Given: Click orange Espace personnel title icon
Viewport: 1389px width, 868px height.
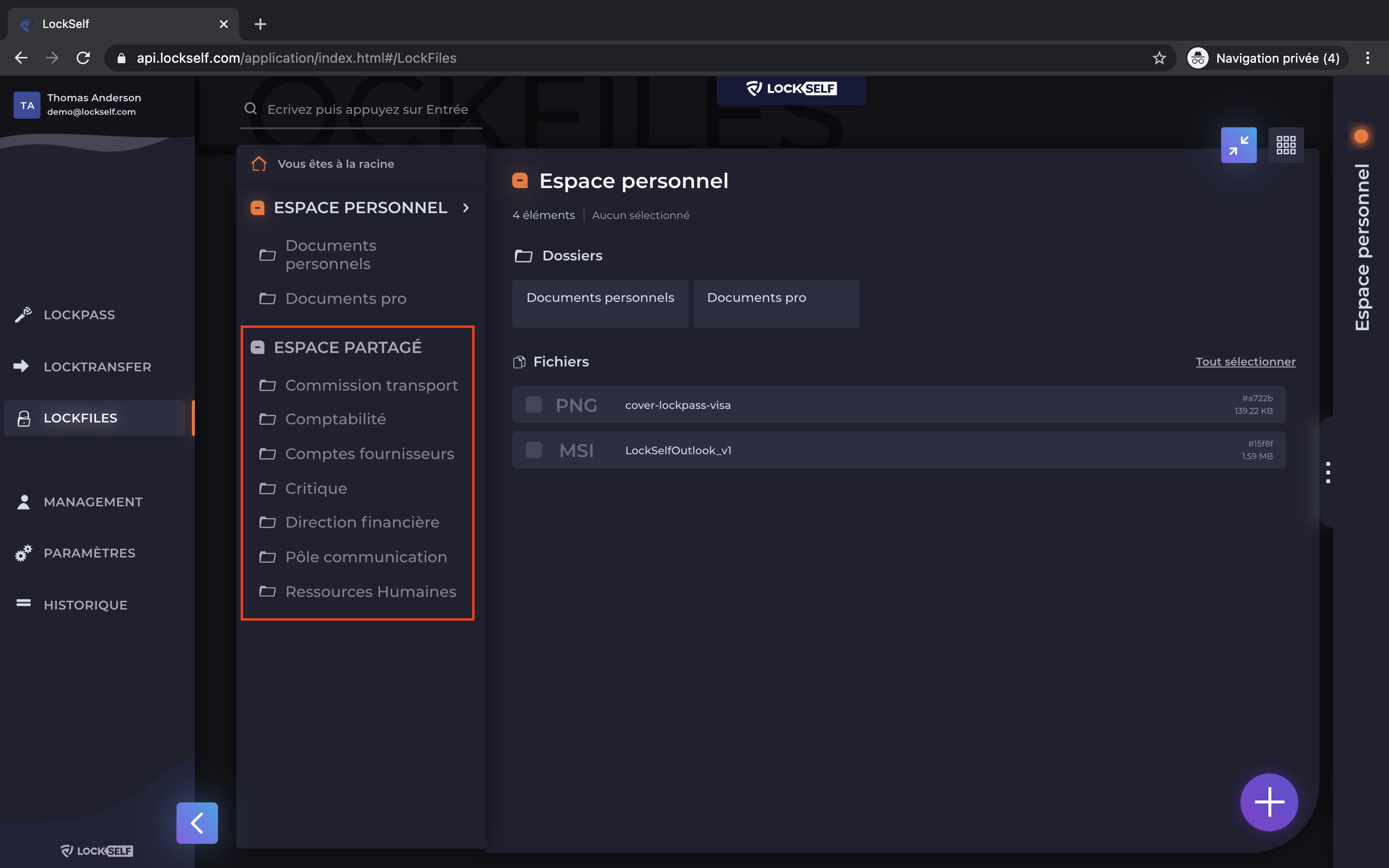Looking at the screenshot, I should click(x=520, y=180).
